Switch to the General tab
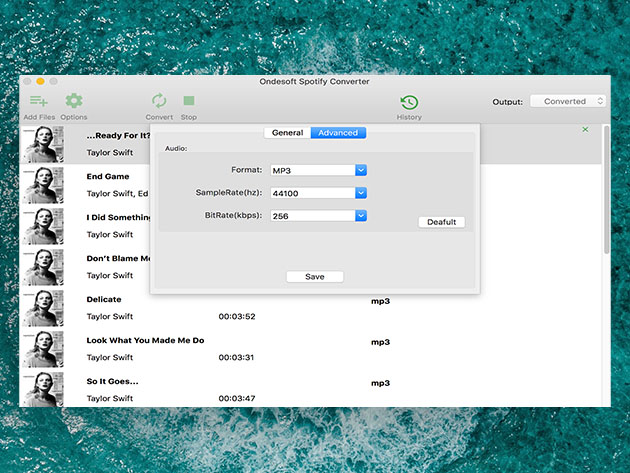Viewport: 630px width, 473px height. (x=287, y=133)
